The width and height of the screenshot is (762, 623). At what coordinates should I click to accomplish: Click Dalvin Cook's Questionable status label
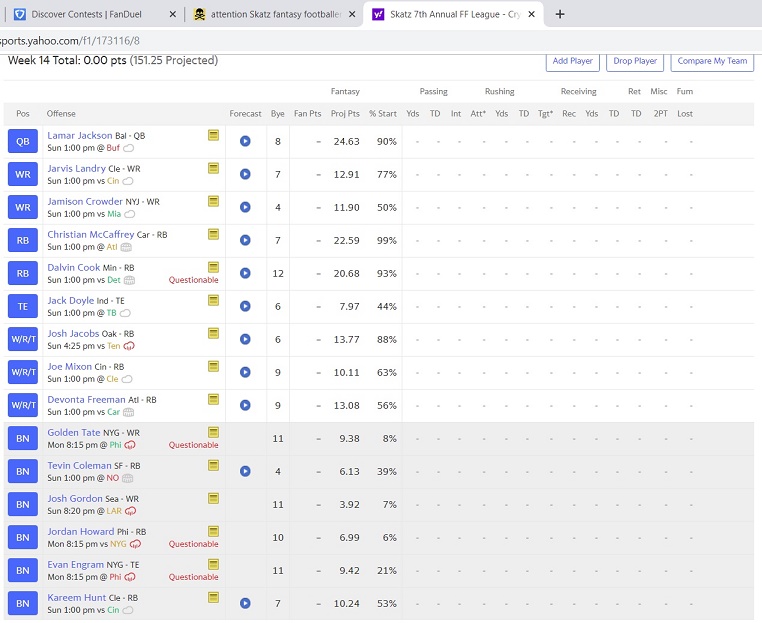point(193,280)
